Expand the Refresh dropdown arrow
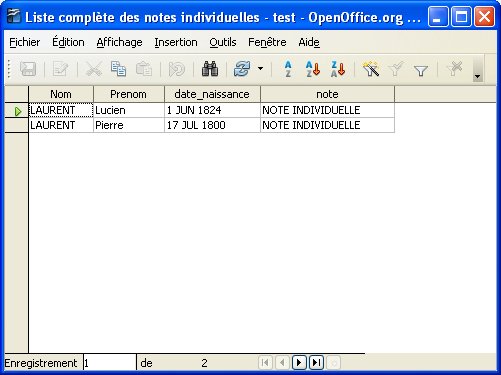The image size is (501, 375). coord(260,69)
